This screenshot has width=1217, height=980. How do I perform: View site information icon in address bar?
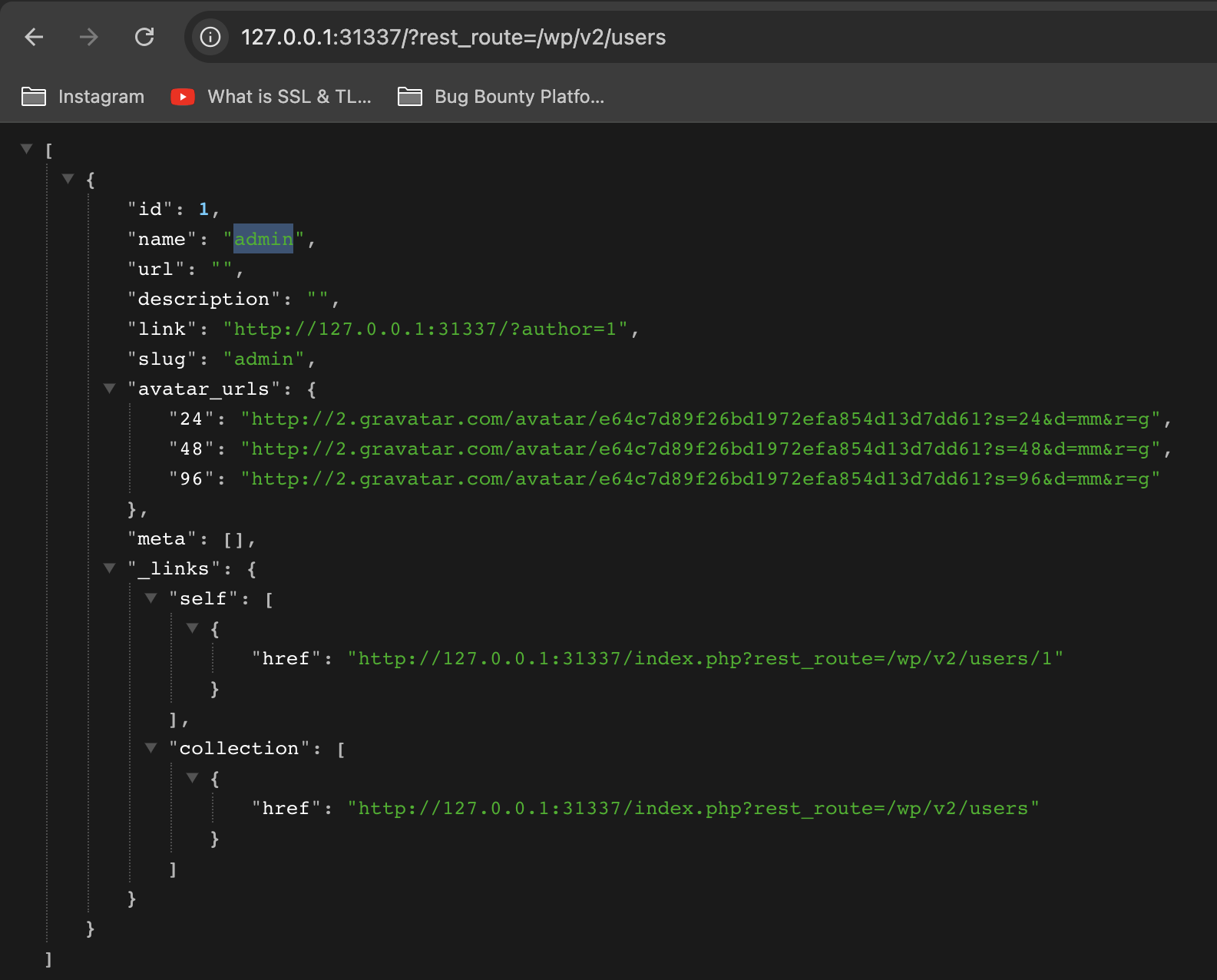pyautogui.click(x=210, y=37)
